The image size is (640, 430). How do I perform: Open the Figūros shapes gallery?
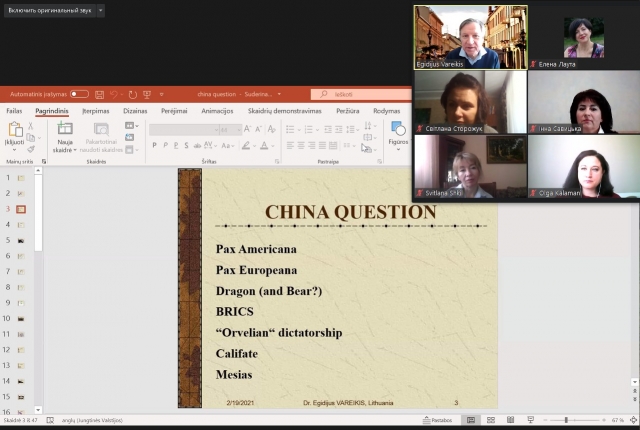point(398,130)
